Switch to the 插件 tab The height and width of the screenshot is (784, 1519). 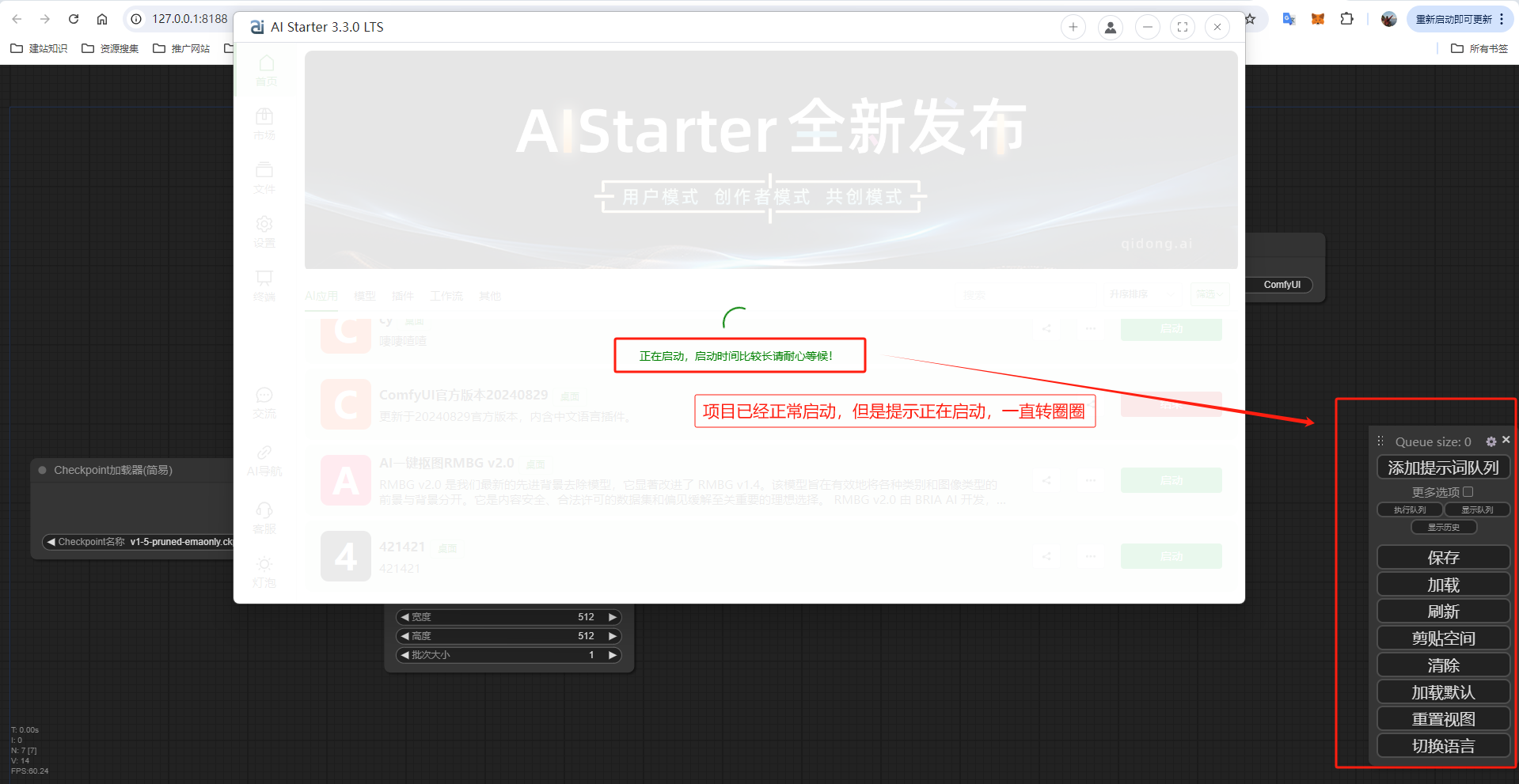pyautogui.click(x=403, y=296)
